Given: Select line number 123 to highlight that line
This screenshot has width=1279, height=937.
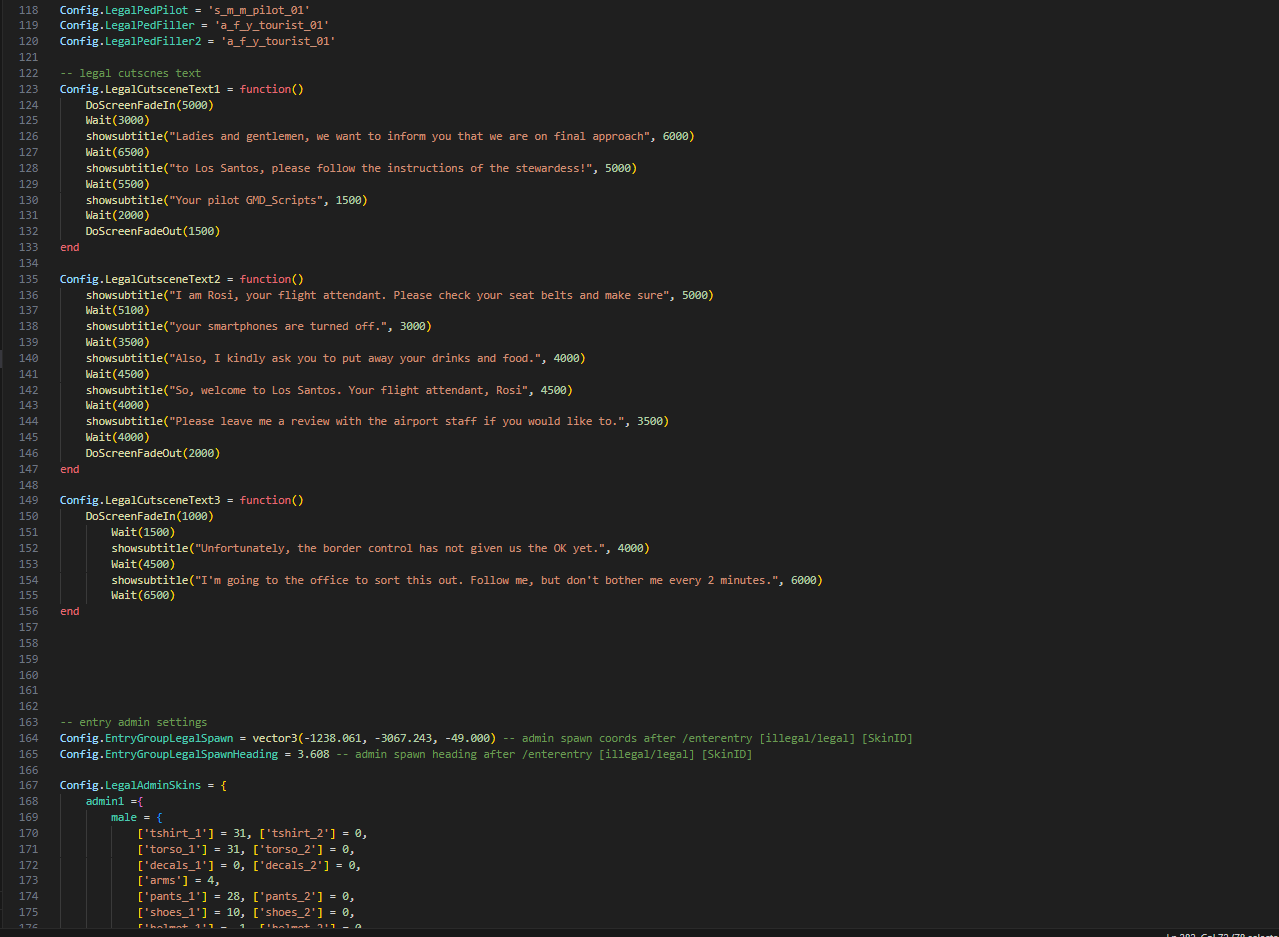Looking at the screenshot, I should pos(28,88).
